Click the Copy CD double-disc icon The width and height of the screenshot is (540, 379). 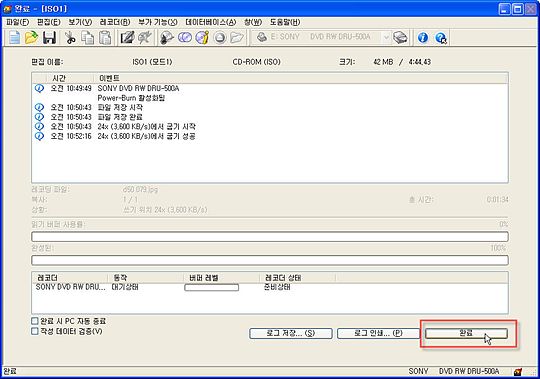[x=185, y=38]
